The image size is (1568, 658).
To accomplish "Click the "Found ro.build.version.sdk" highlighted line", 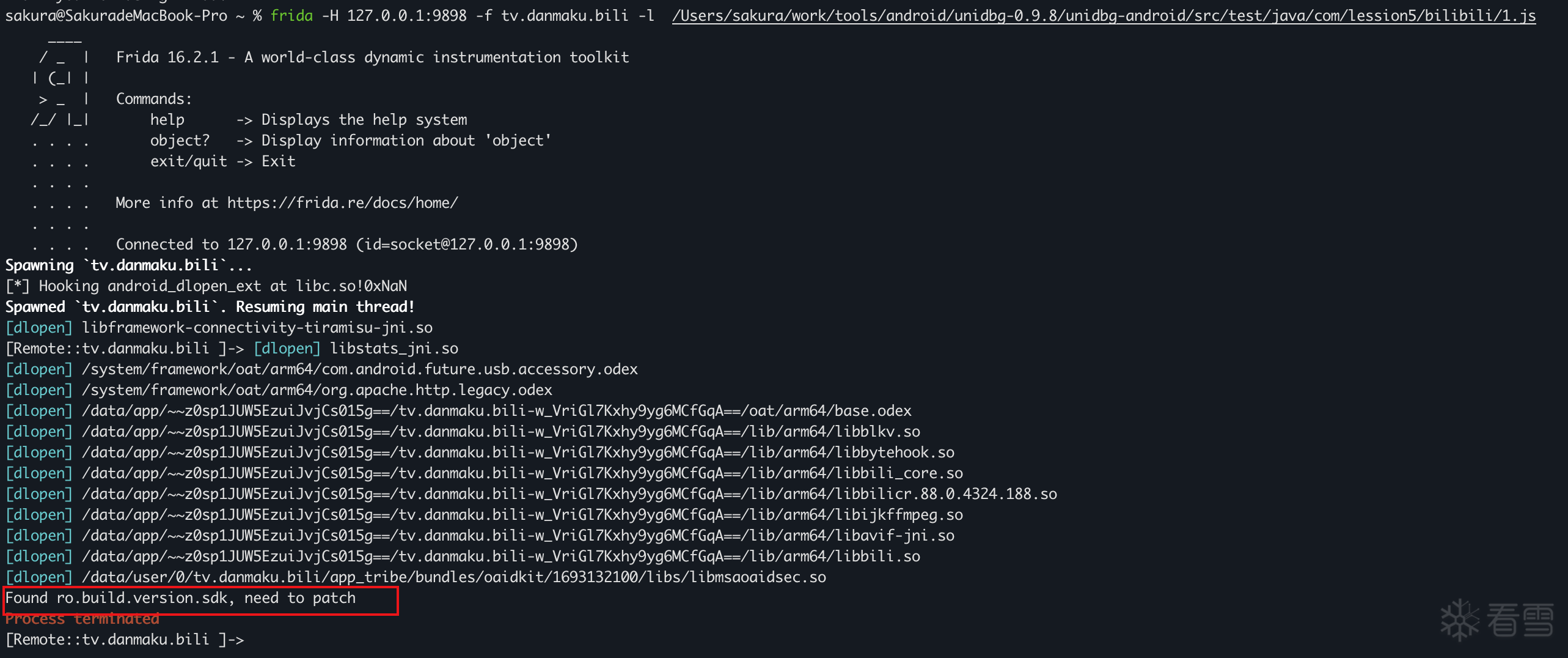I will click(181, 598).
